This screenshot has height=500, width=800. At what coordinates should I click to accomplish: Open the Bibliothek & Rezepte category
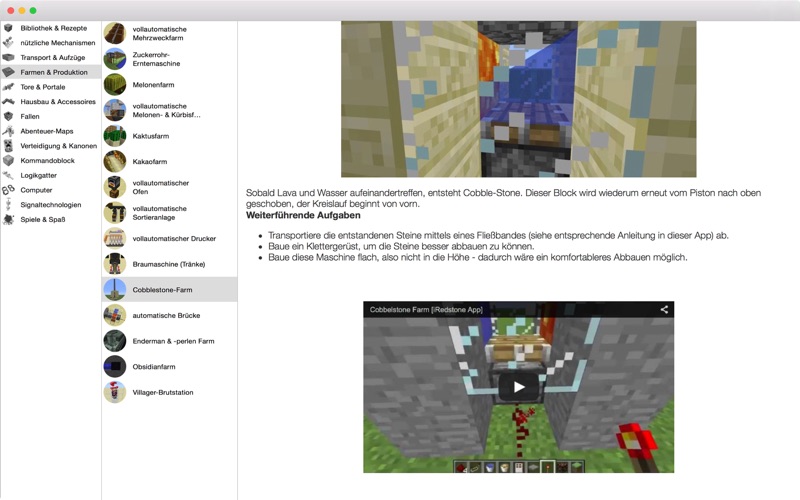coord(54,28)
